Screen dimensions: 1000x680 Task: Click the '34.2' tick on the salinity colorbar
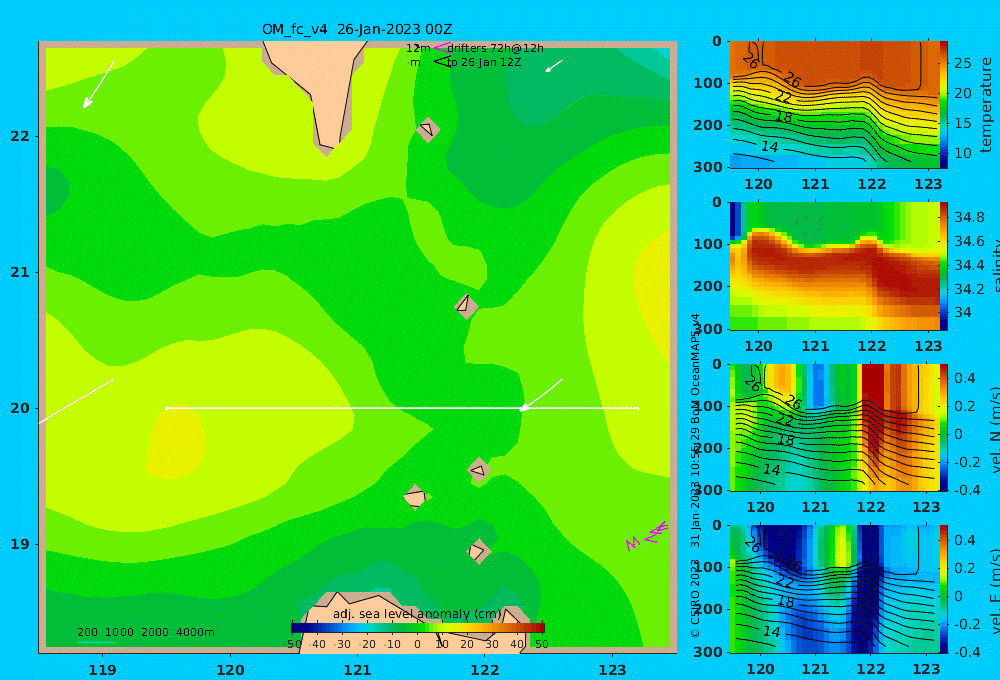click(969, 289)
